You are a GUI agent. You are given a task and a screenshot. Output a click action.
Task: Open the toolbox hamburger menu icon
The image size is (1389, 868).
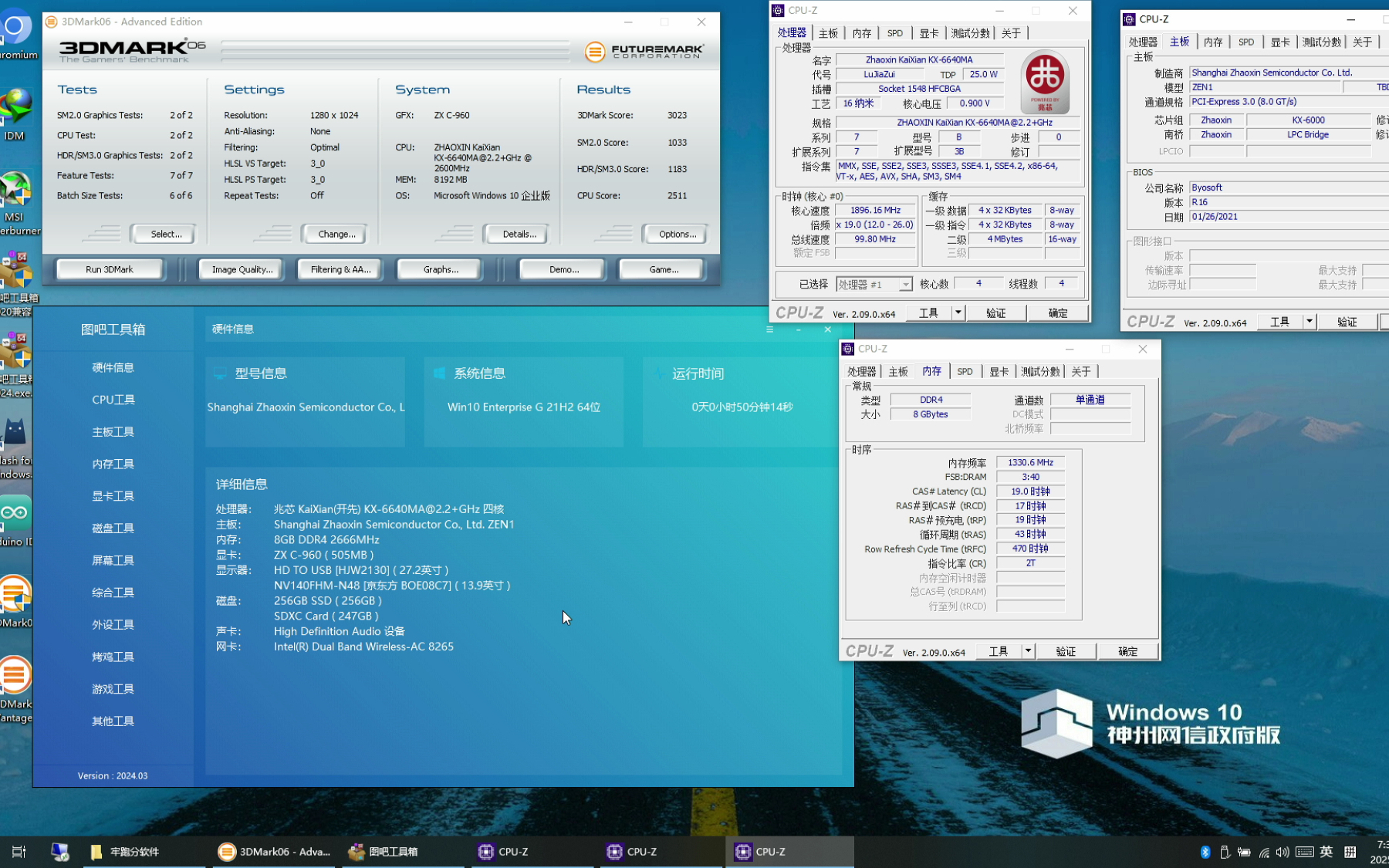point(769,329)
